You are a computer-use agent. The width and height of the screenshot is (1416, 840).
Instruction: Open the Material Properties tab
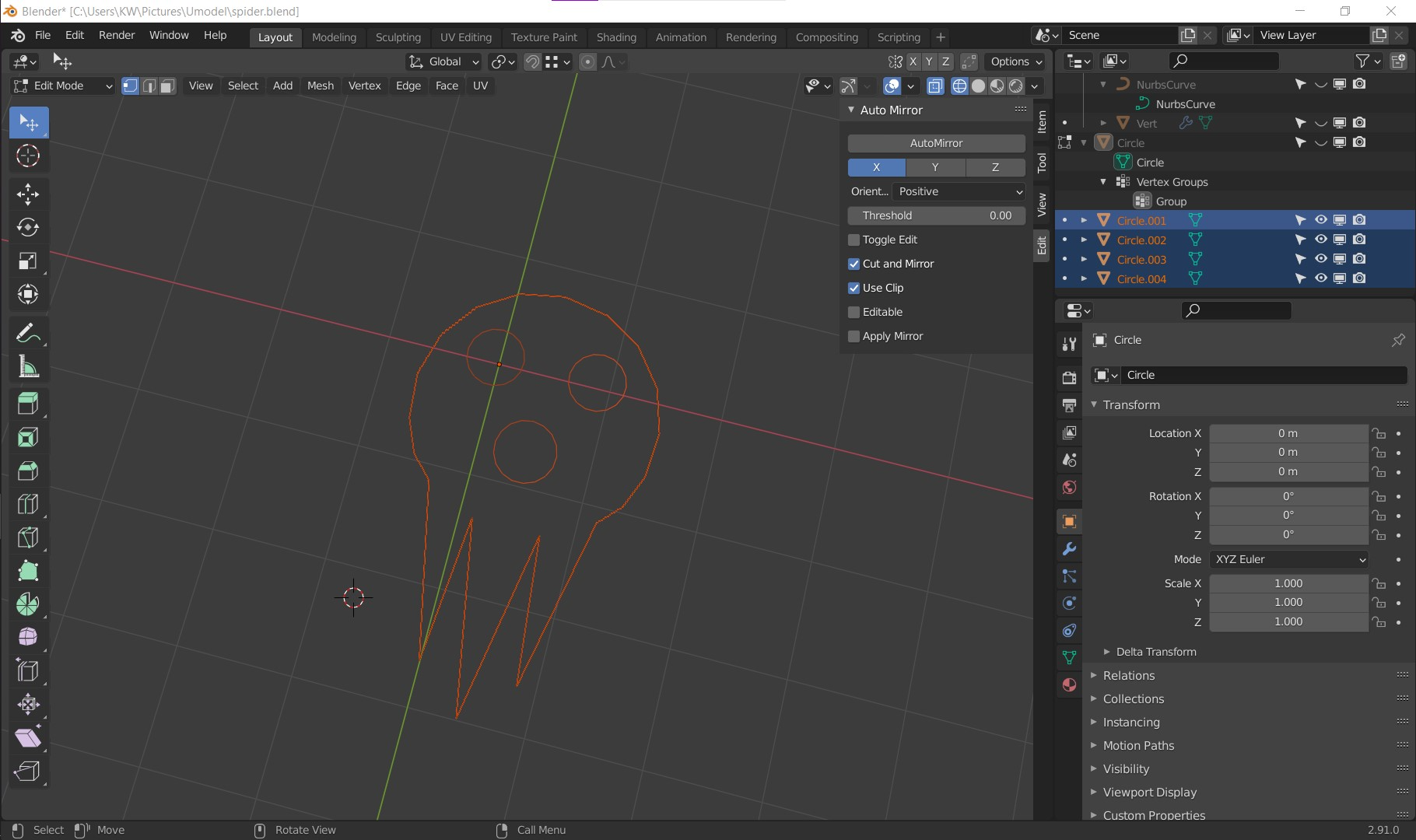[1068, 685]
